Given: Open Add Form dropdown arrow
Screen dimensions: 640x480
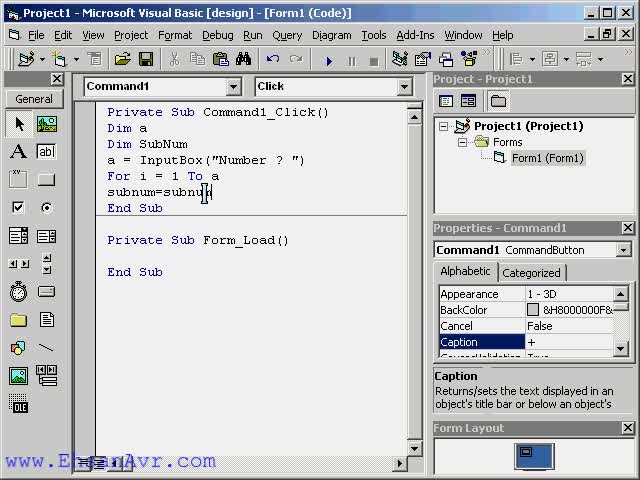Looking at the screenshot, I should pos(76,60).
